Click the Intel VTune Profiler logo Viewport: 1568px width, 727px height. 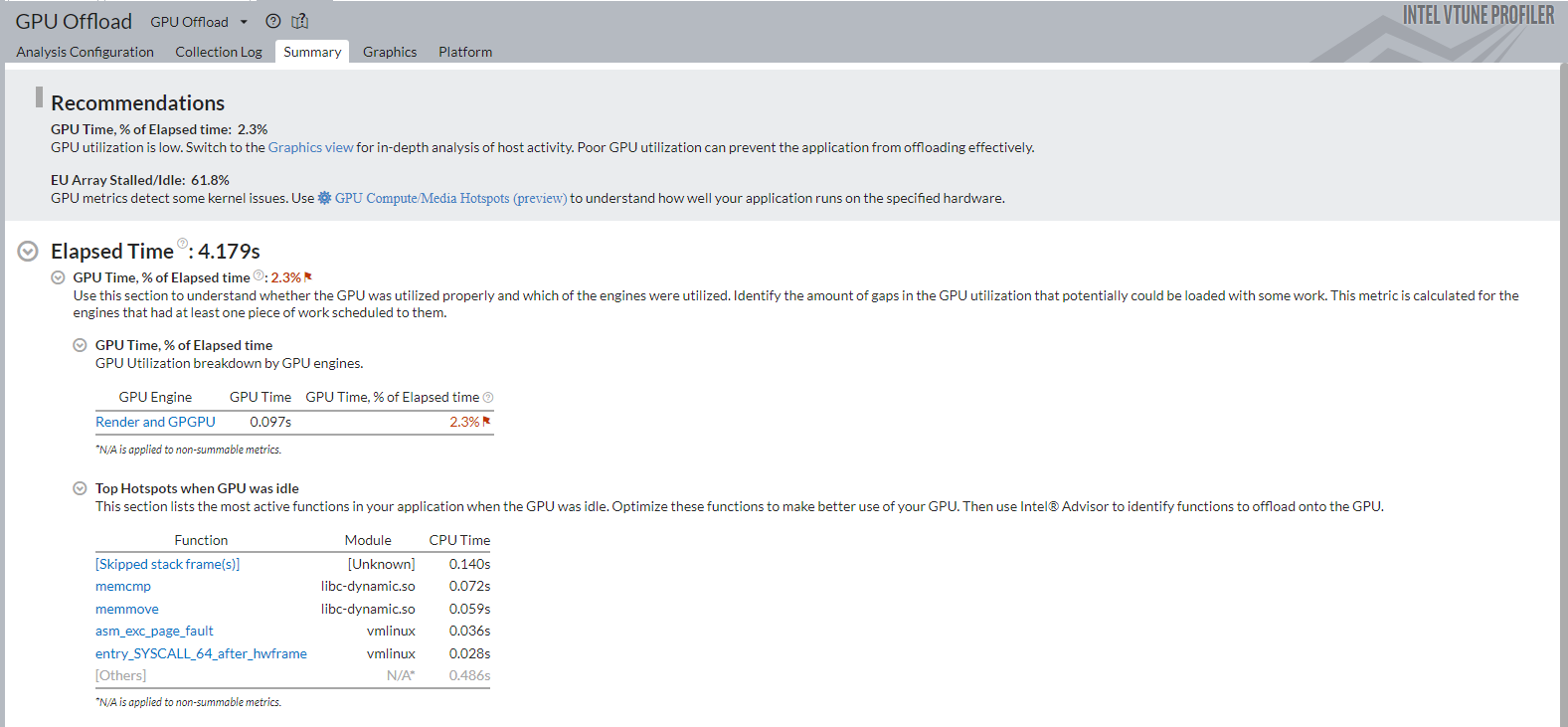pos(1478,15)
